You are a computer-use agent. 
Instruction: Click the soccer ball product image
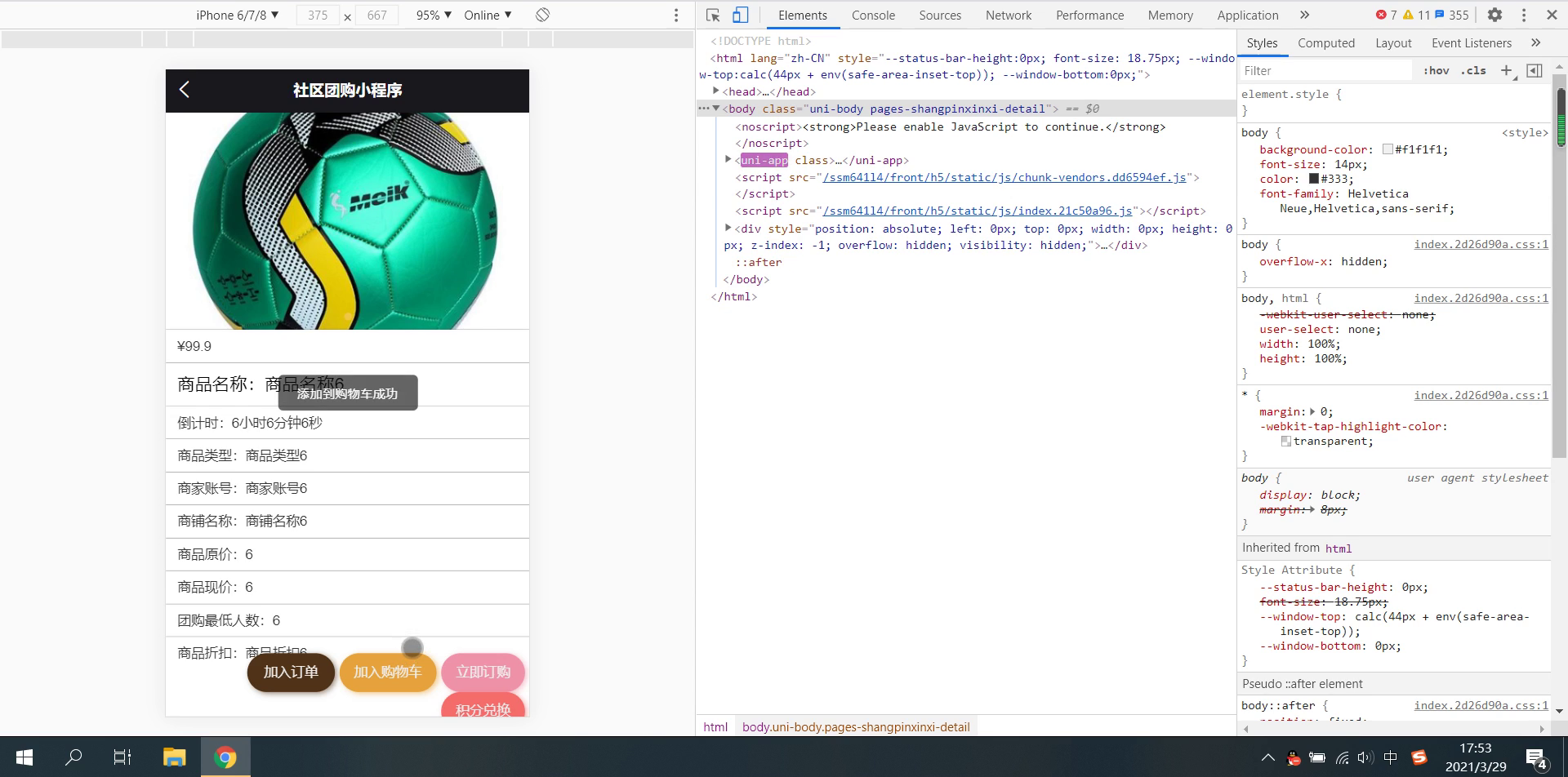point(347,221)
